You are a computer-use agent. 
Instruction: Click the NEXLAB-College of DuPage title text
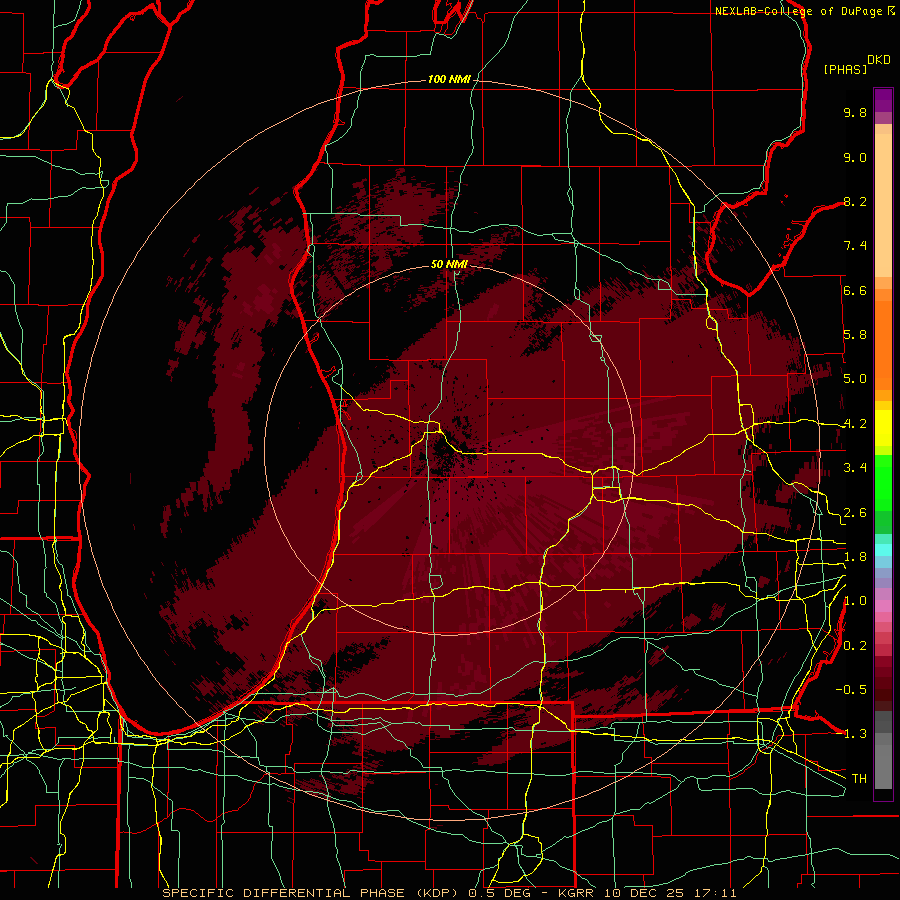pyautogui.click(x=799, y=11)
